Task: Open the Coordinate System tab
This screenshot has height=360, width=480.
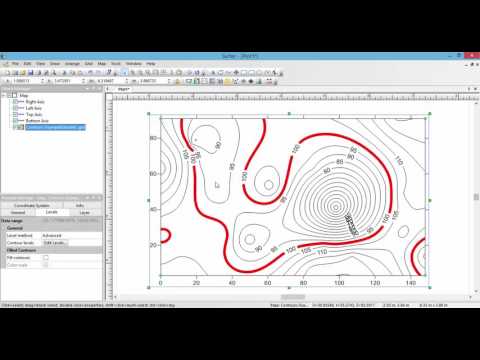Action: [x=32, y=206]
